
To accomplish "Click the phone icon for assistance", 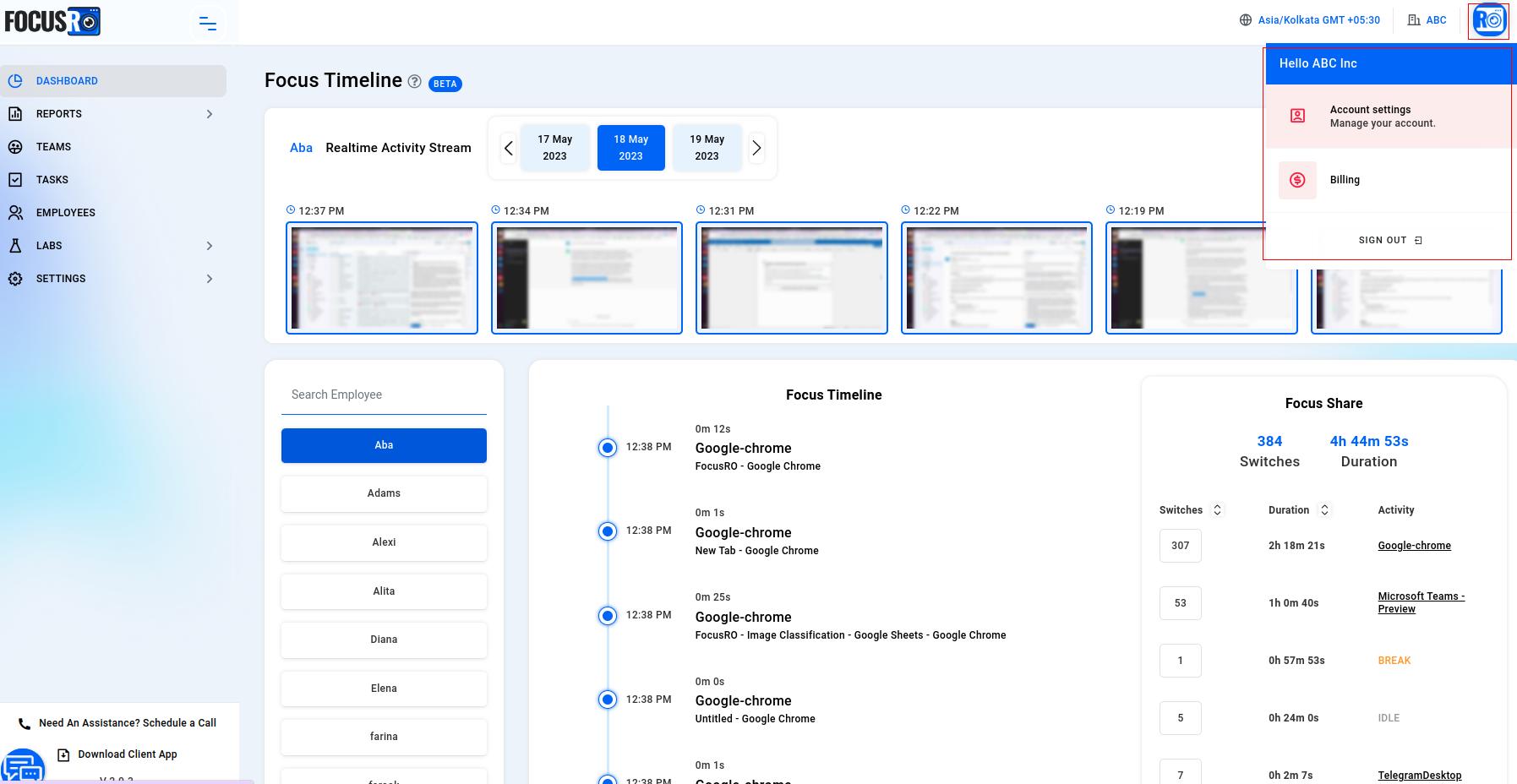I will pos(25,724).
